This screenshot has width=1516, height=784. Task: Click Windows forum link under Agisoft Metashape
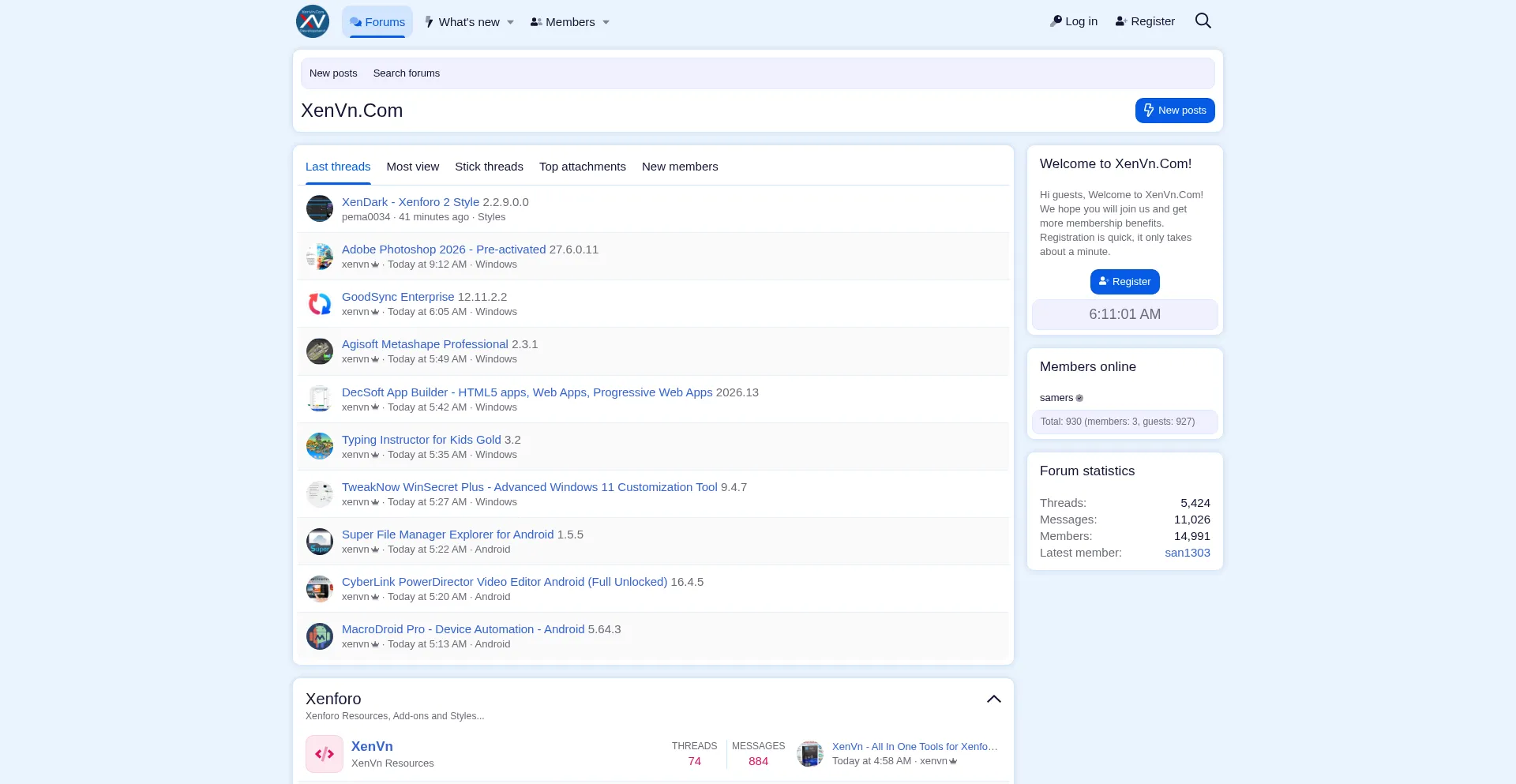pos(496,359)
